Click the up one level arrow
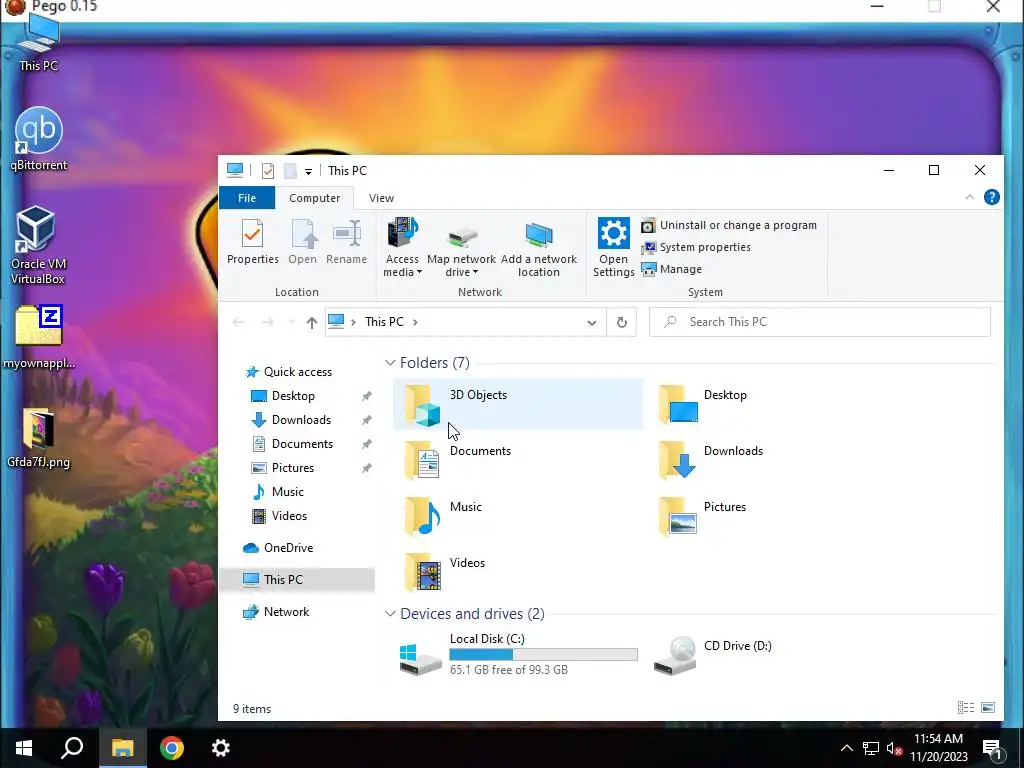 tap(312, 322)
